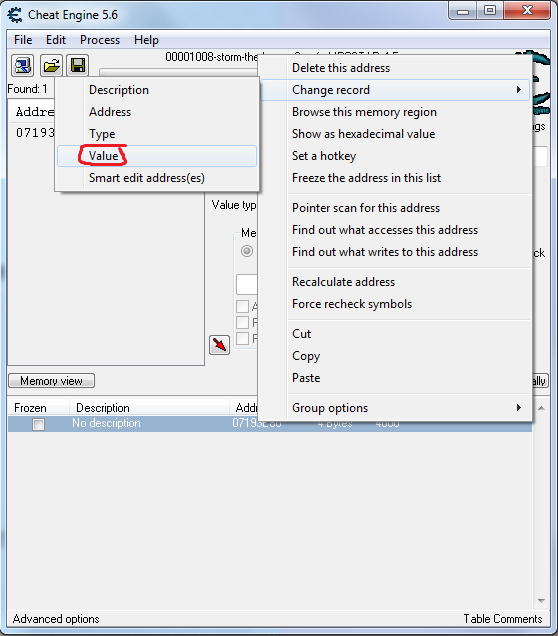
Task: Select Type in the Change record submenu
Action: point(157,134)
